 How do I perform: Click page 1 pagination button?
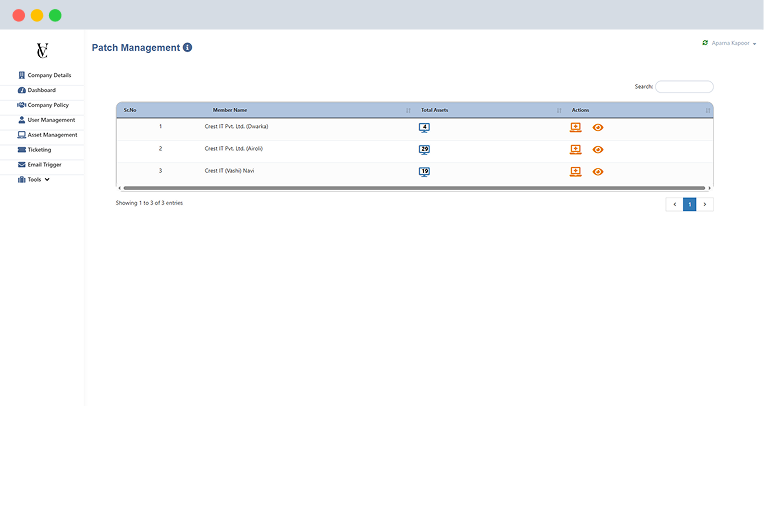pyautogui.click(x=689, y=204)
